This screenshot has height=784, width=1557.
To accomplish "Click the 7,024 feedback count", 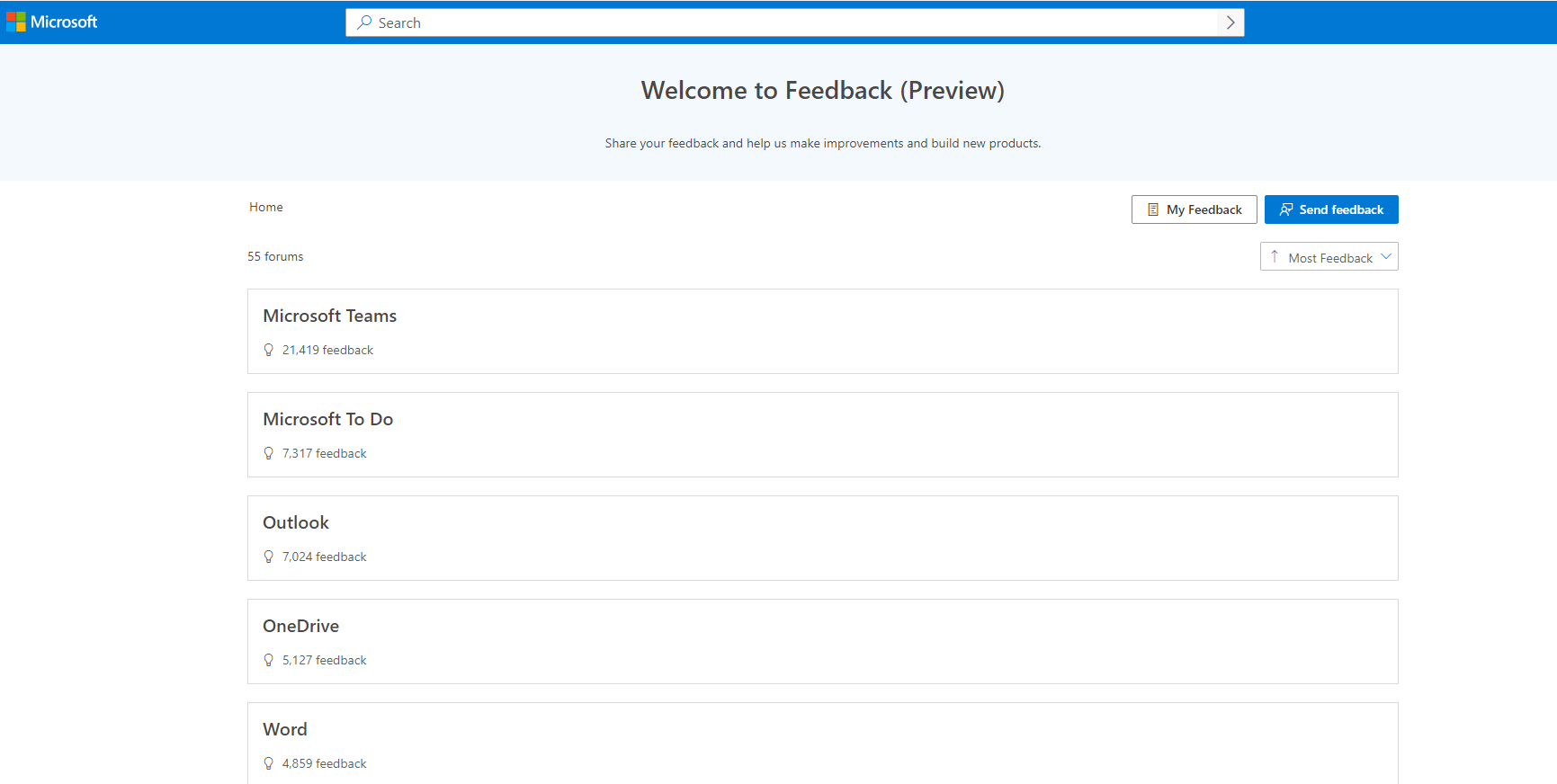I will tap(325, 557).
